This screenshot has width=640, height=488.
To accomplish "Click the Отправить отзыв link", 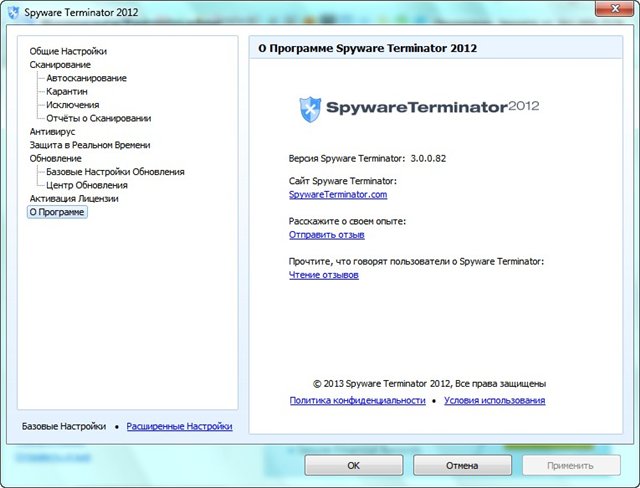I will [x=327, y=235].
